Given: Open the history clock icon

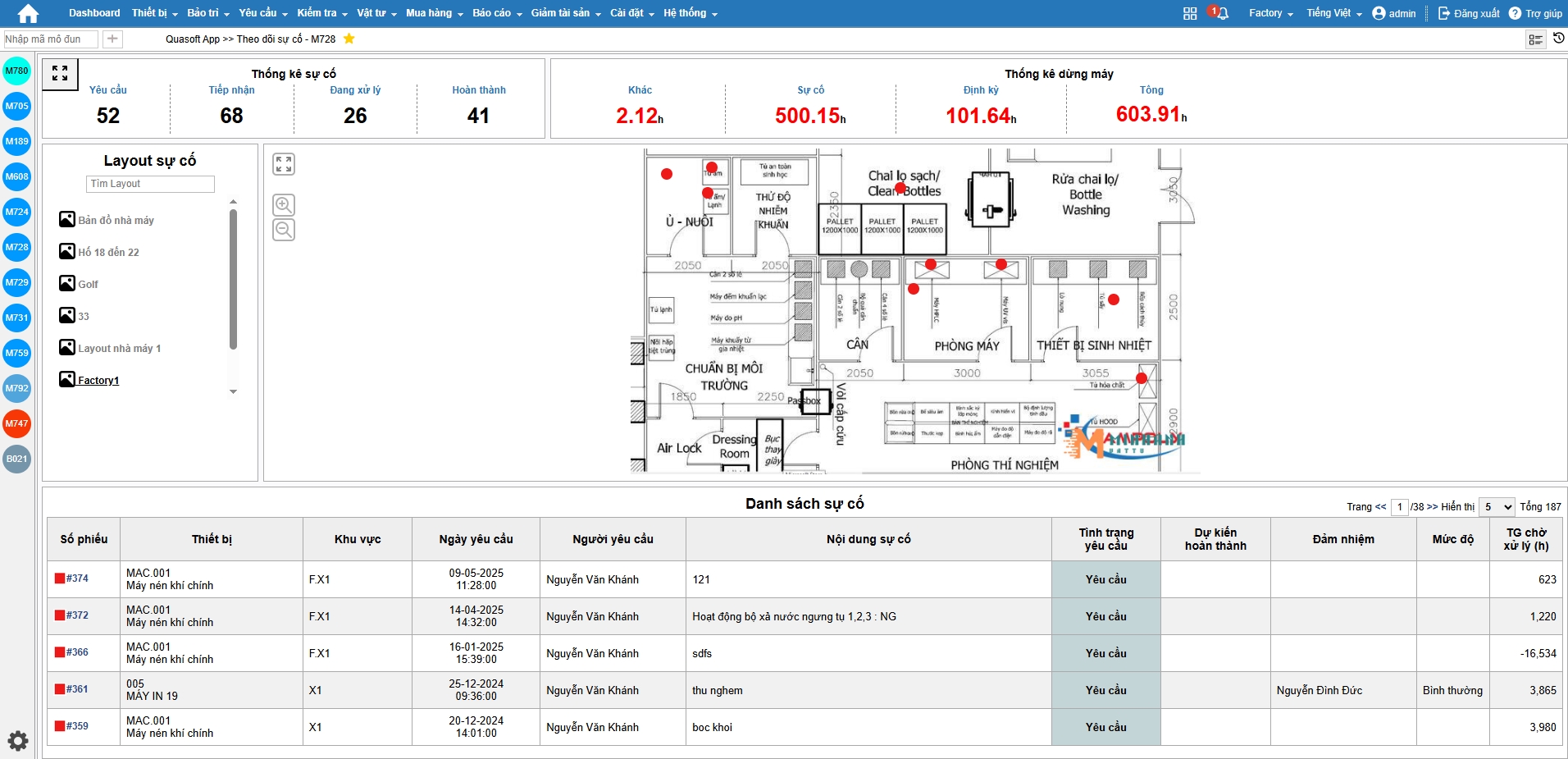Looking at the screenshot, I should tap(1559, 38).
